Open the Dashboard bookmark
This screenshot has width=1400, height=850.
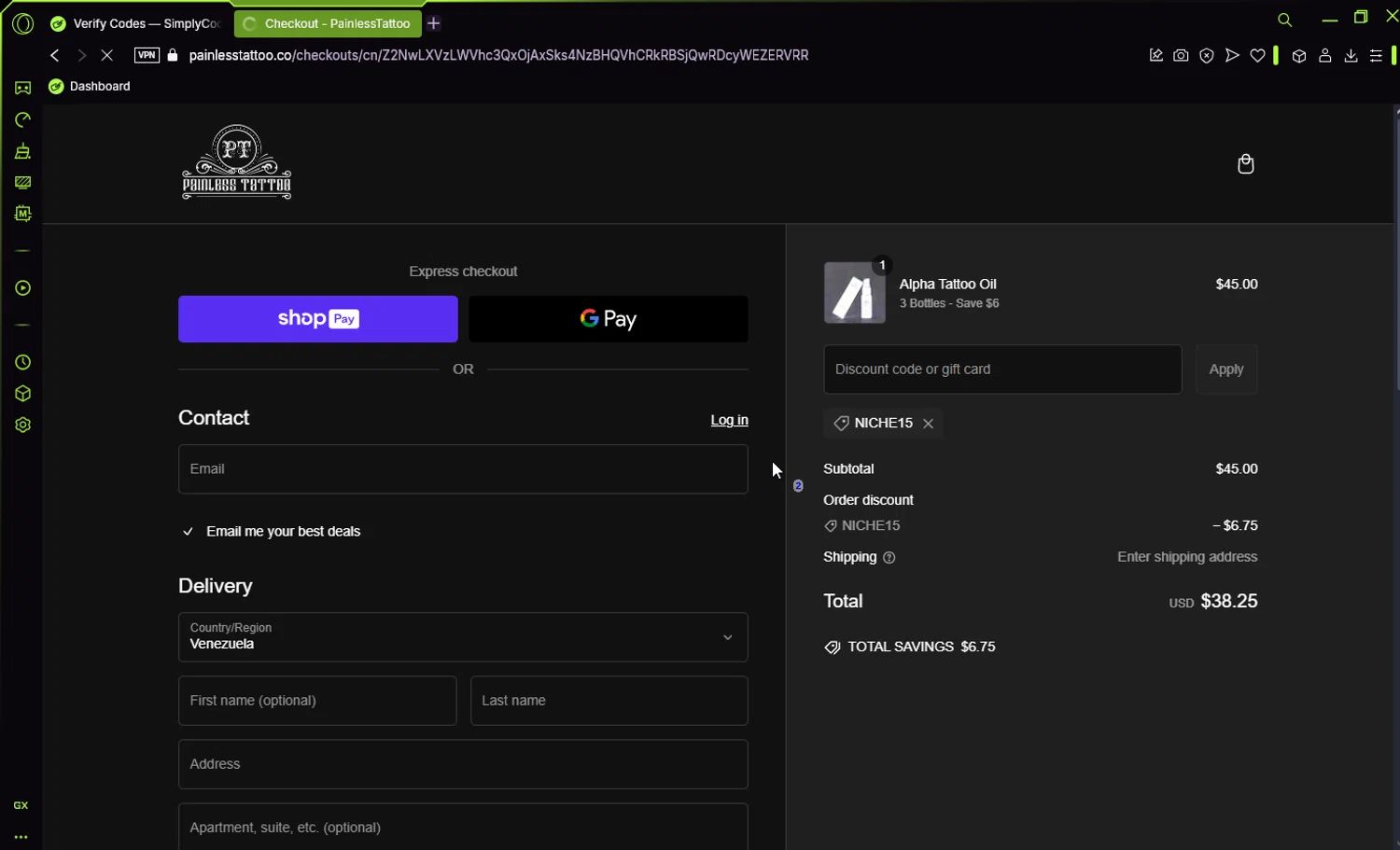(90, 86)
